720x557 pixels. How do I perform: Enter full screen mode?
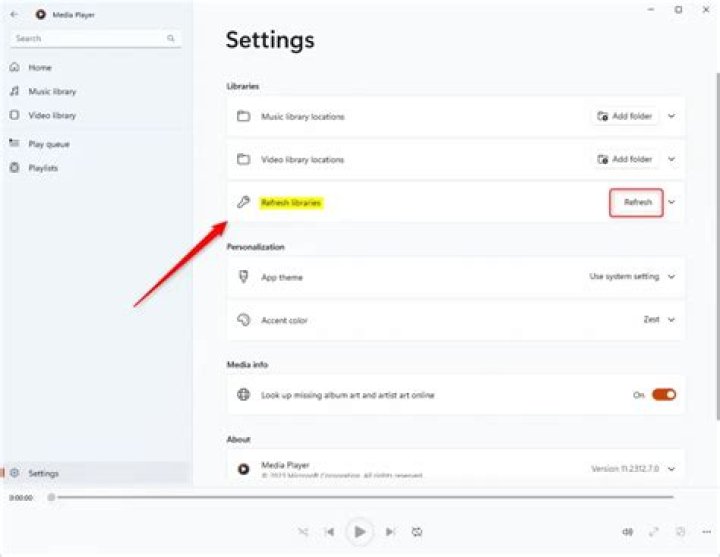click(x=654, y=532)
